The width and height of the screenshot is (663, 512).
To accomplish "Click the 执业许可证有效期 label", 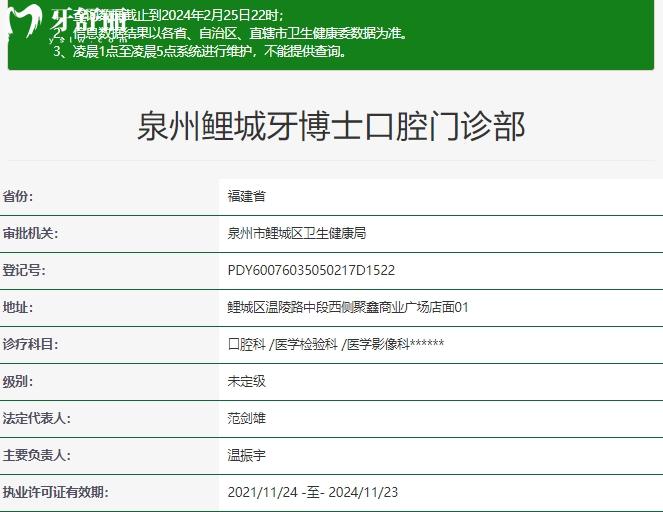I will coord(56,492).
